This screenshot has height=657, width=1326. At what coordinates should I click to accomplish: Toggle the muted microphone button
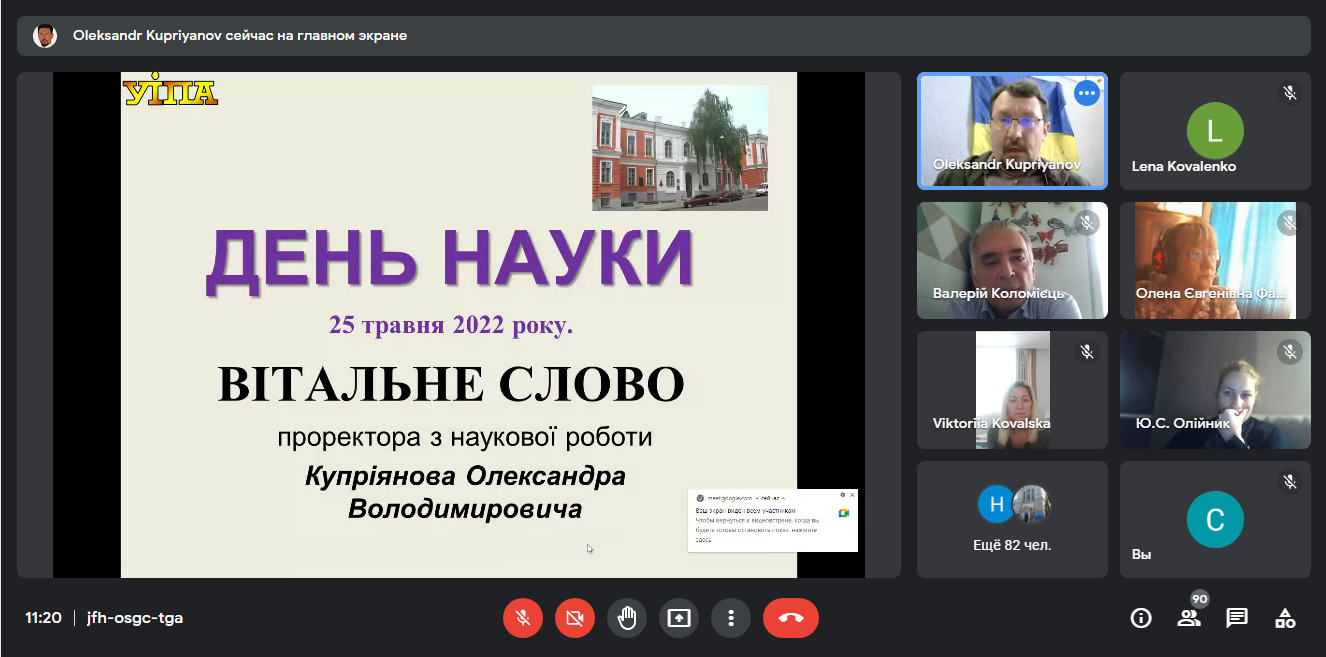522,618
